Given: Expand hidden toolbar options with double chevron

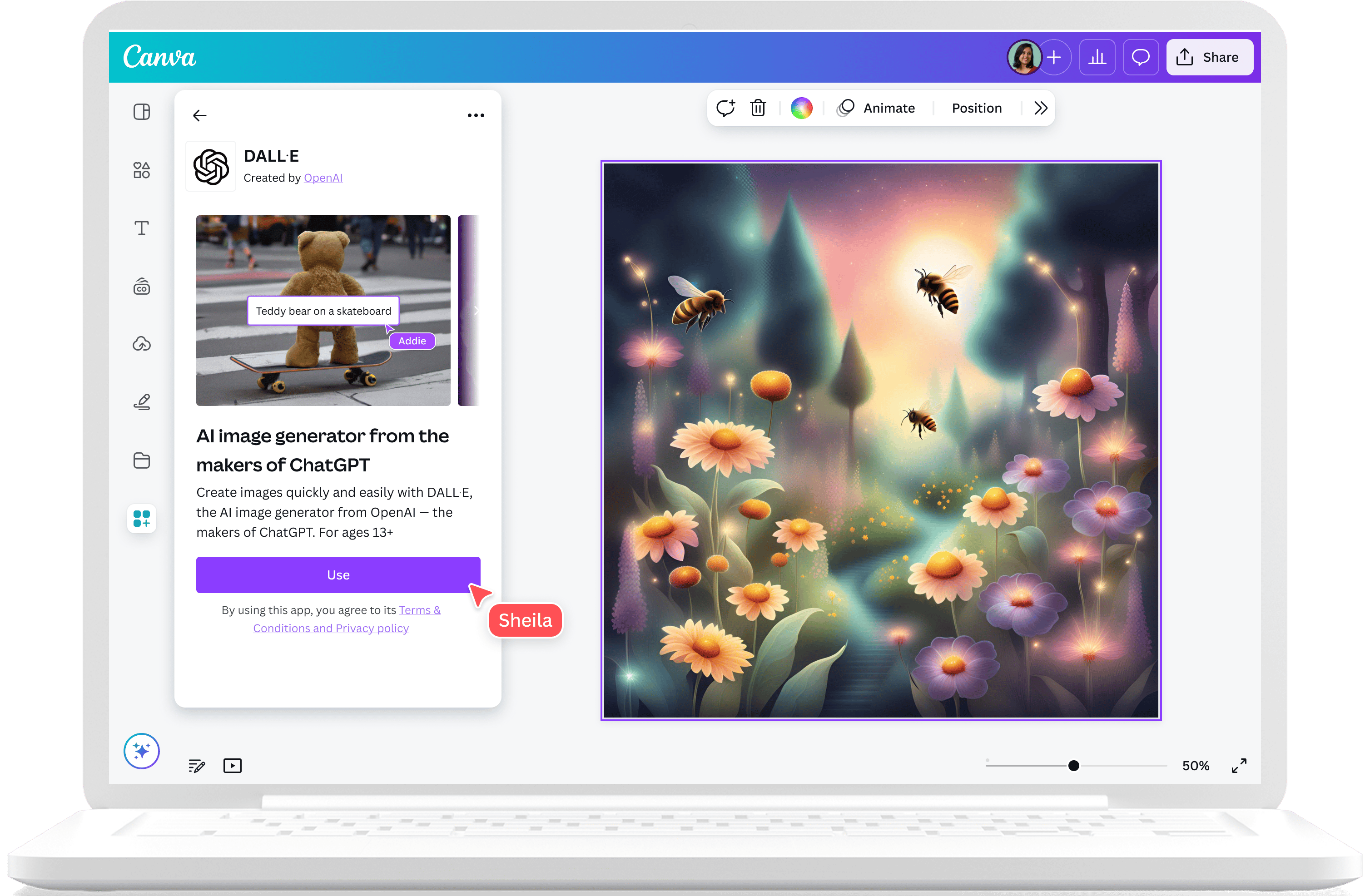Looking at the screenshot, I should (1040, 108).
